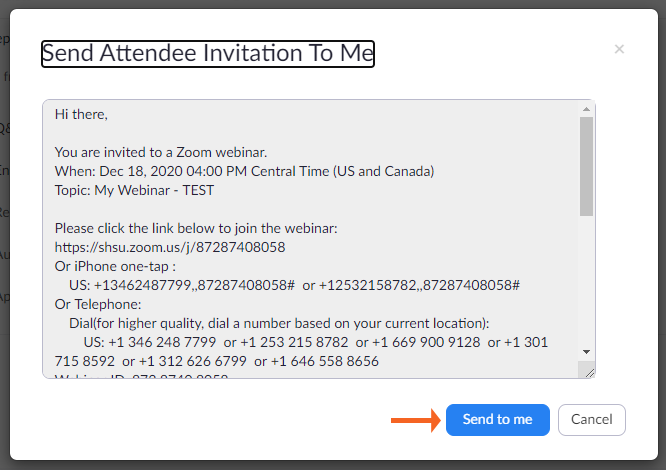Close the invitation dialog with the X

[x=619, y=49]
